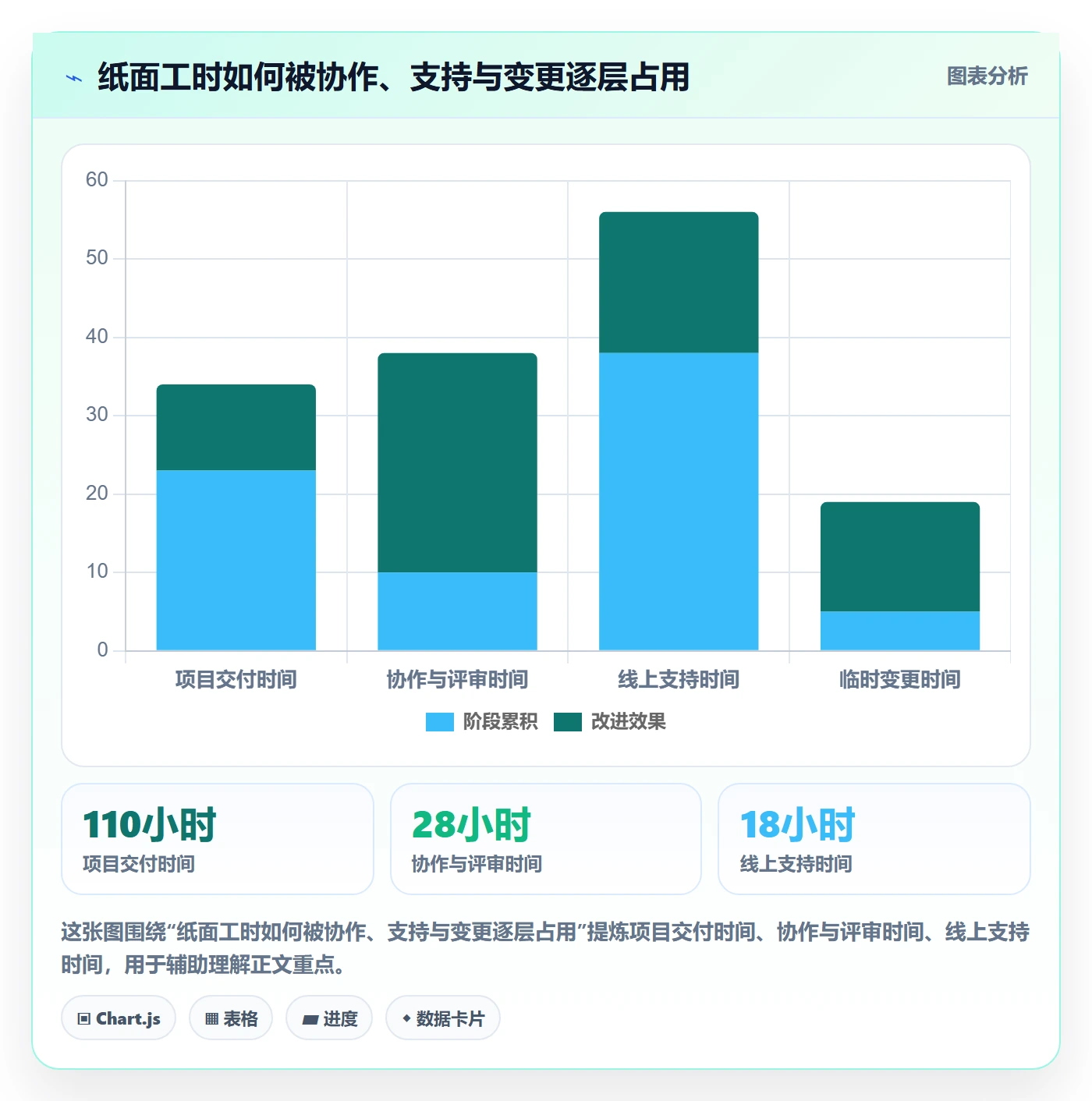Click 线上支持时间 caption under 18小时

pyautogui.click(x=796, y=864)
